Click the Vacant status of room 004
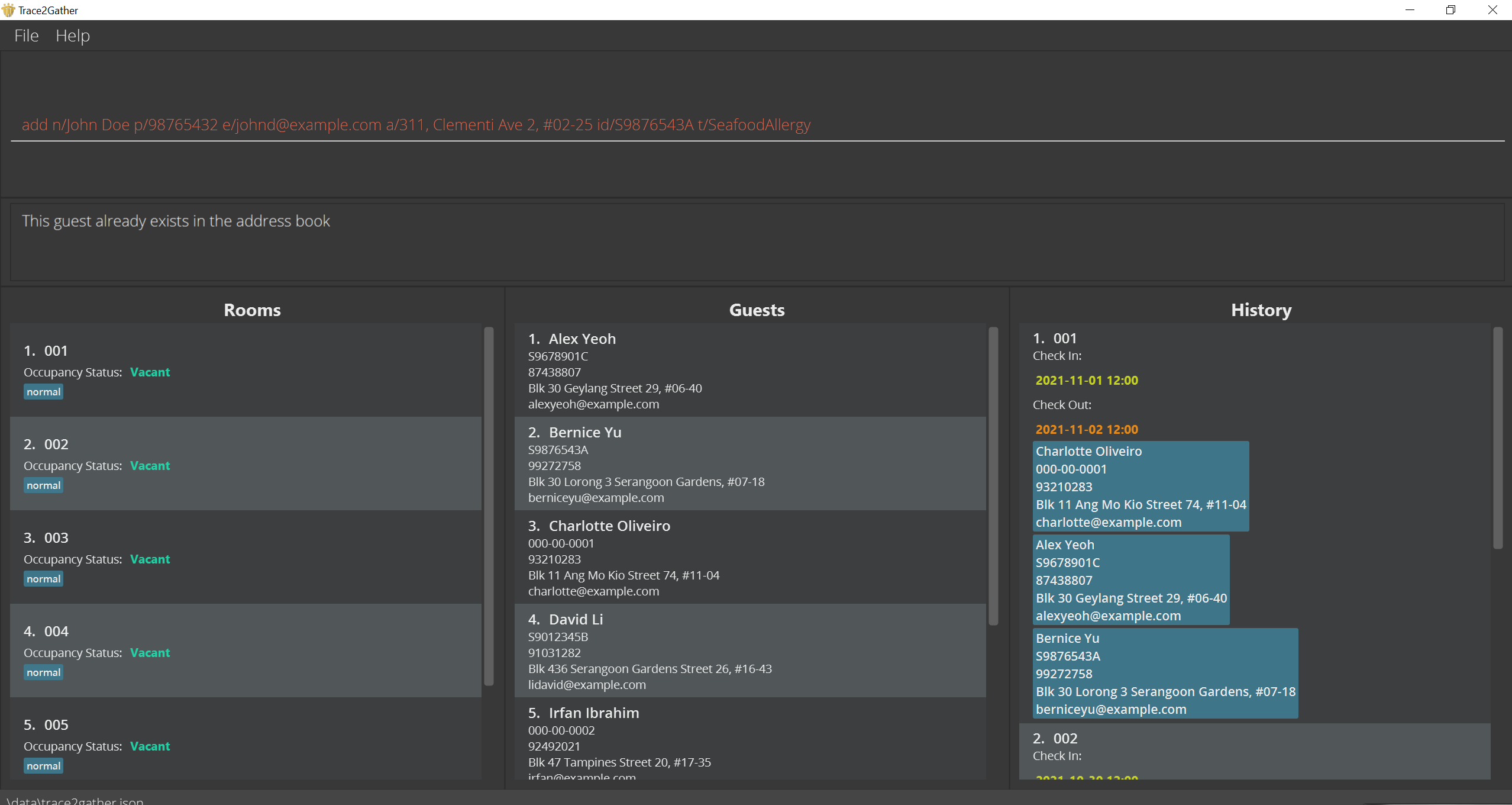Viewport: 1512px width, 805px height. 150,652
